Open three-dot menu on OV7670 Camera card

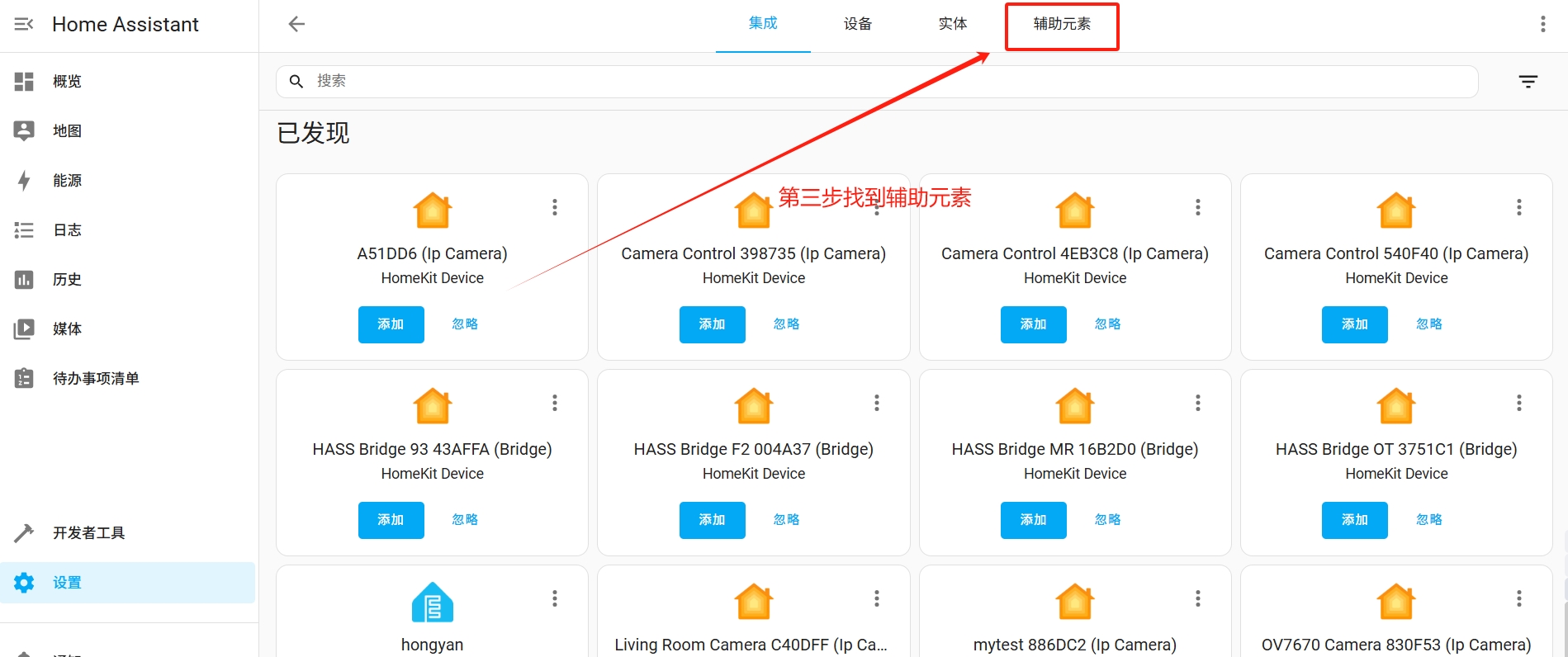coord(1518,598)
